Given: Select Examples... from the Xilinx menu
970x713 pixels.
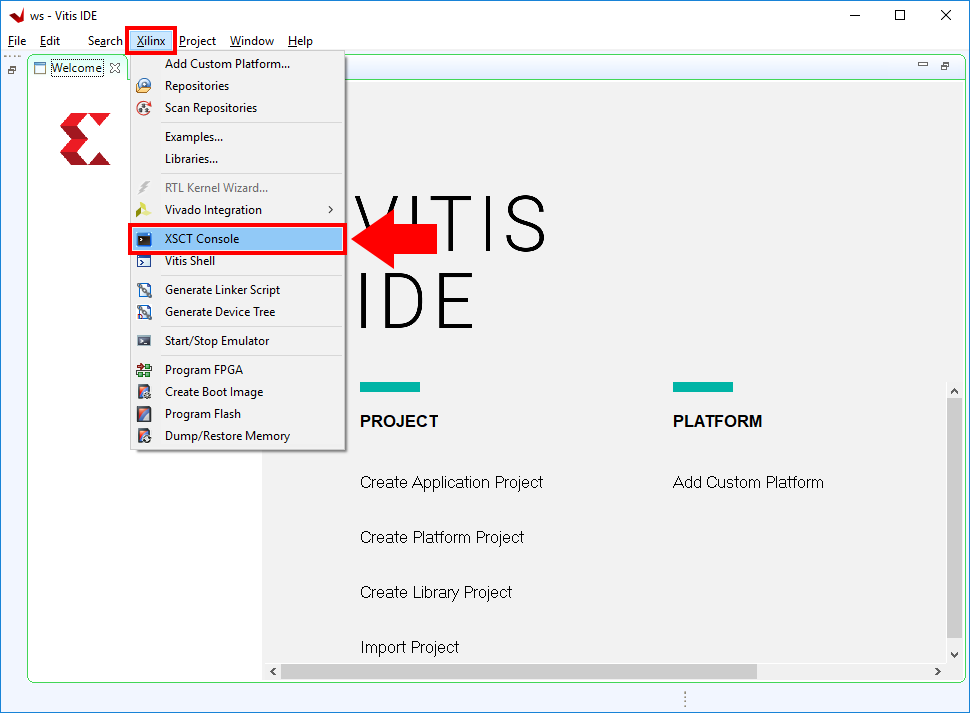Looking at the screenshot, I should (238, 137).
